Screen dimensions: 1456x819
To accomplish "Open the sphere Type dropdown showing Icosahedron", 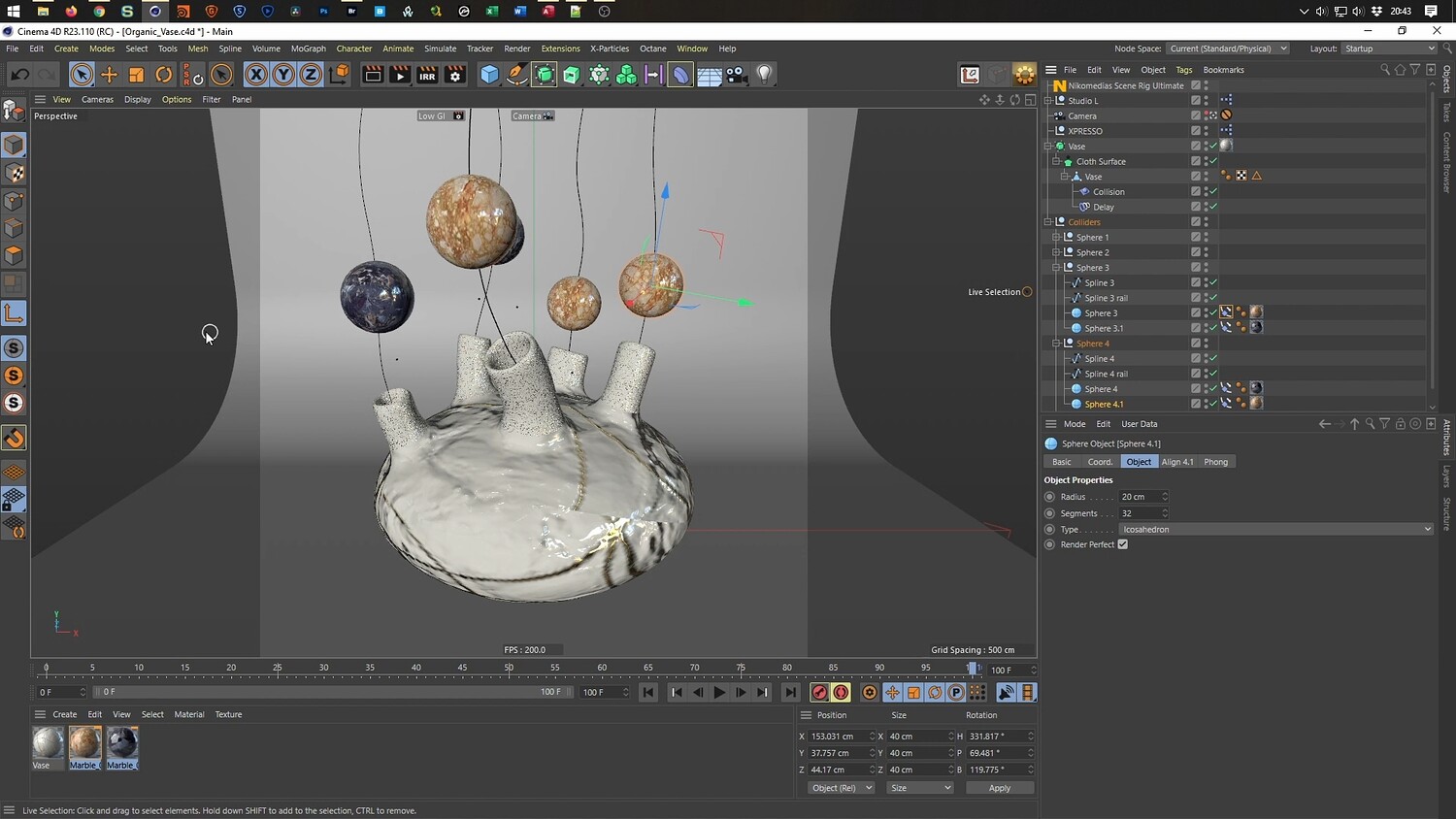I will pos(1275,529).
